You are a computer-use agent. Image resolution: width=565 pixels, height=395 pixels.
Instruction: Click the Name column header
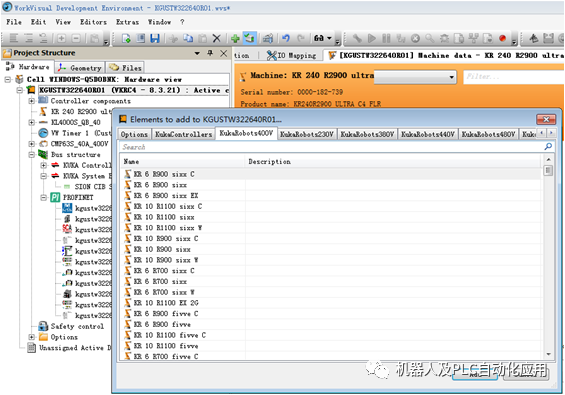[183, 161]
